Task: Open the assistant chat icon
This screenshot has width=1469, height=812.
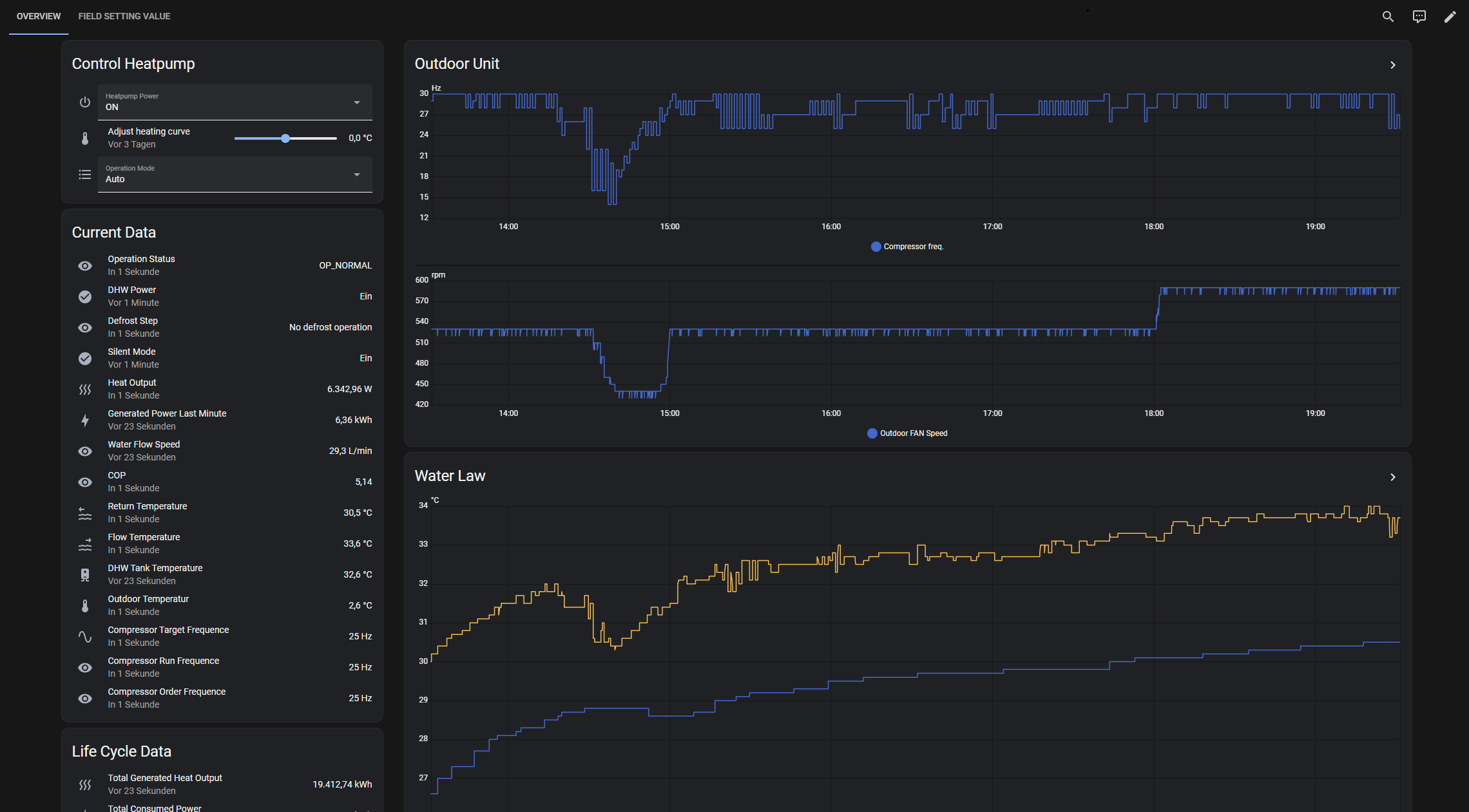Action: (1419, 17)
